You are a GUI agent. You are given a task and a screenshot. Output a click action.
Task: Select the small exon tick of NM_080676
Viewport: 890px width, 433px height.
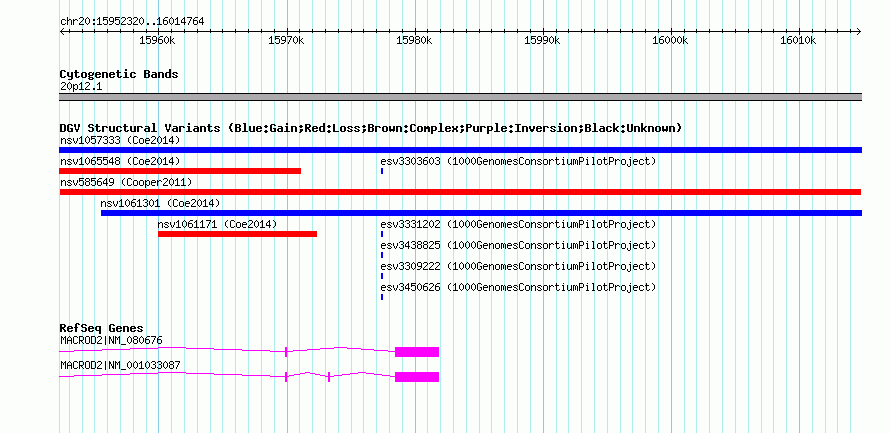286,352
